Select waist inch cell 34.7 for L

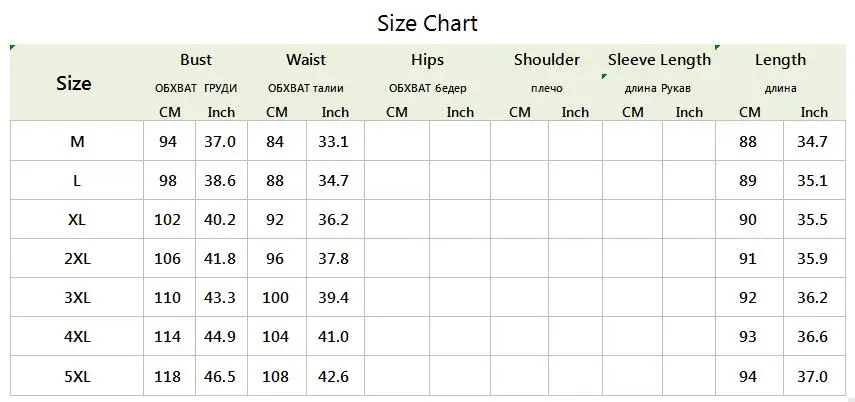pyautogui.click(x=335, y=181)
